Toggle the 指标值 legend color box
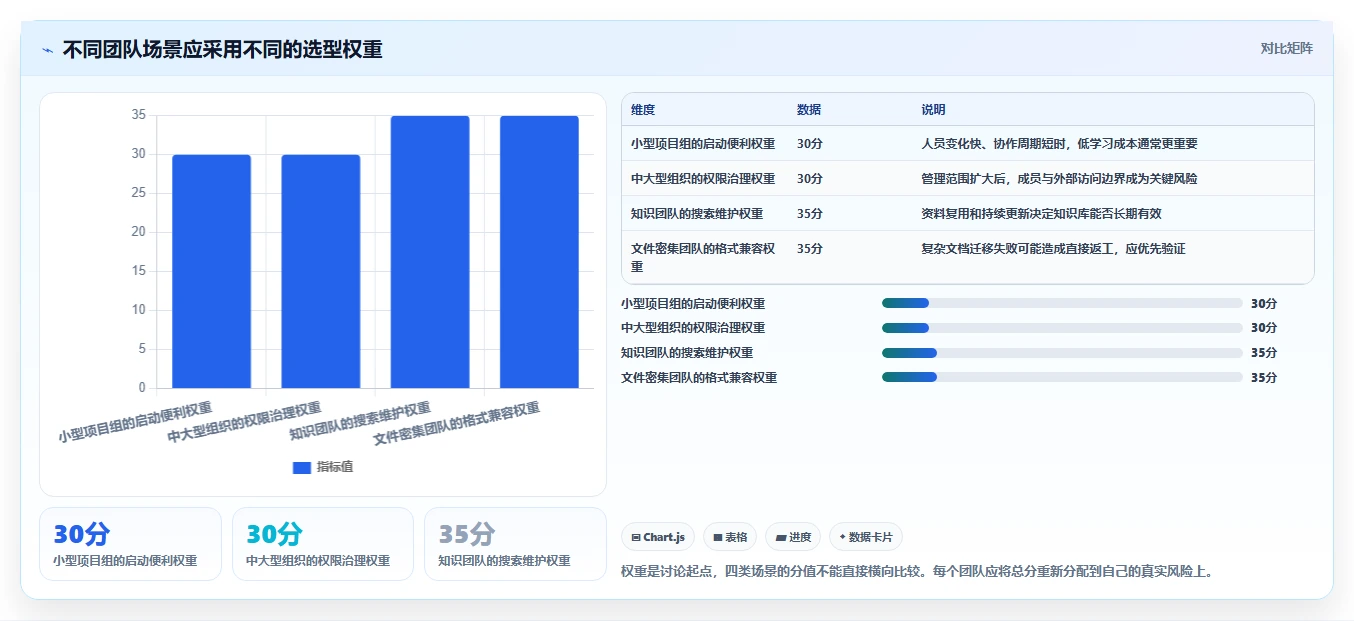 click(301, 467)
